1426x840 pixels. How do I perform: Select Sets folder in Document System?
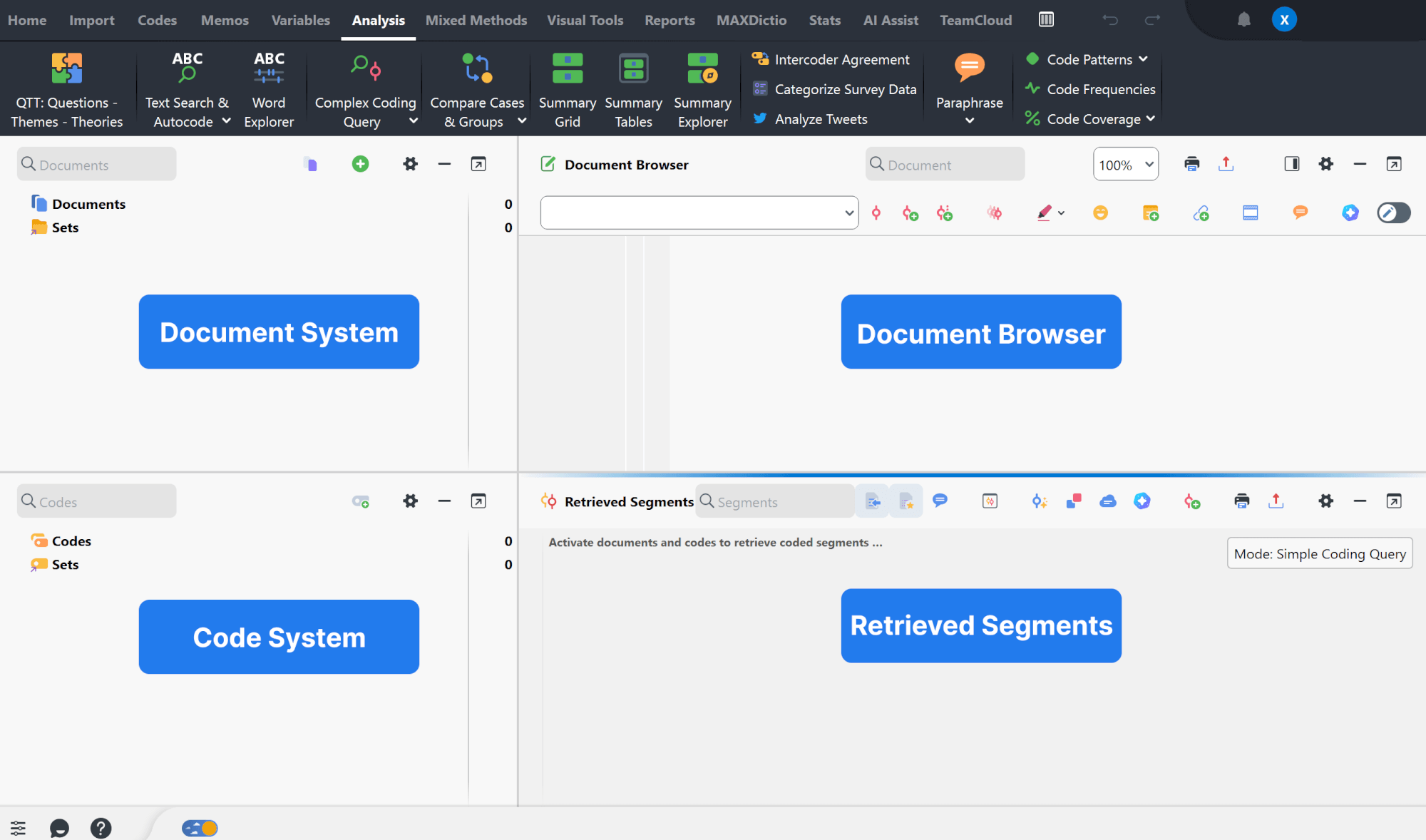[65, 227]
